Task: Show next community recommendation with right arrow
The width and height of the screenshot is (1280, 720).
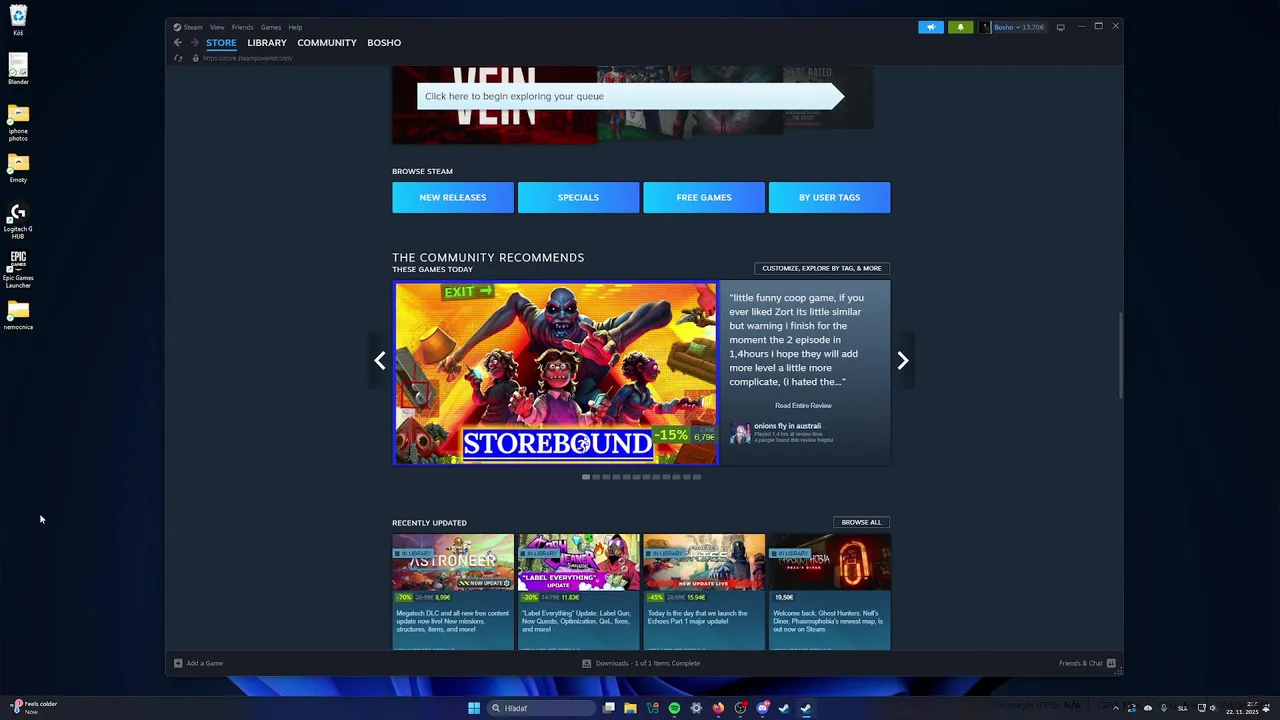Action: point(903,361)
